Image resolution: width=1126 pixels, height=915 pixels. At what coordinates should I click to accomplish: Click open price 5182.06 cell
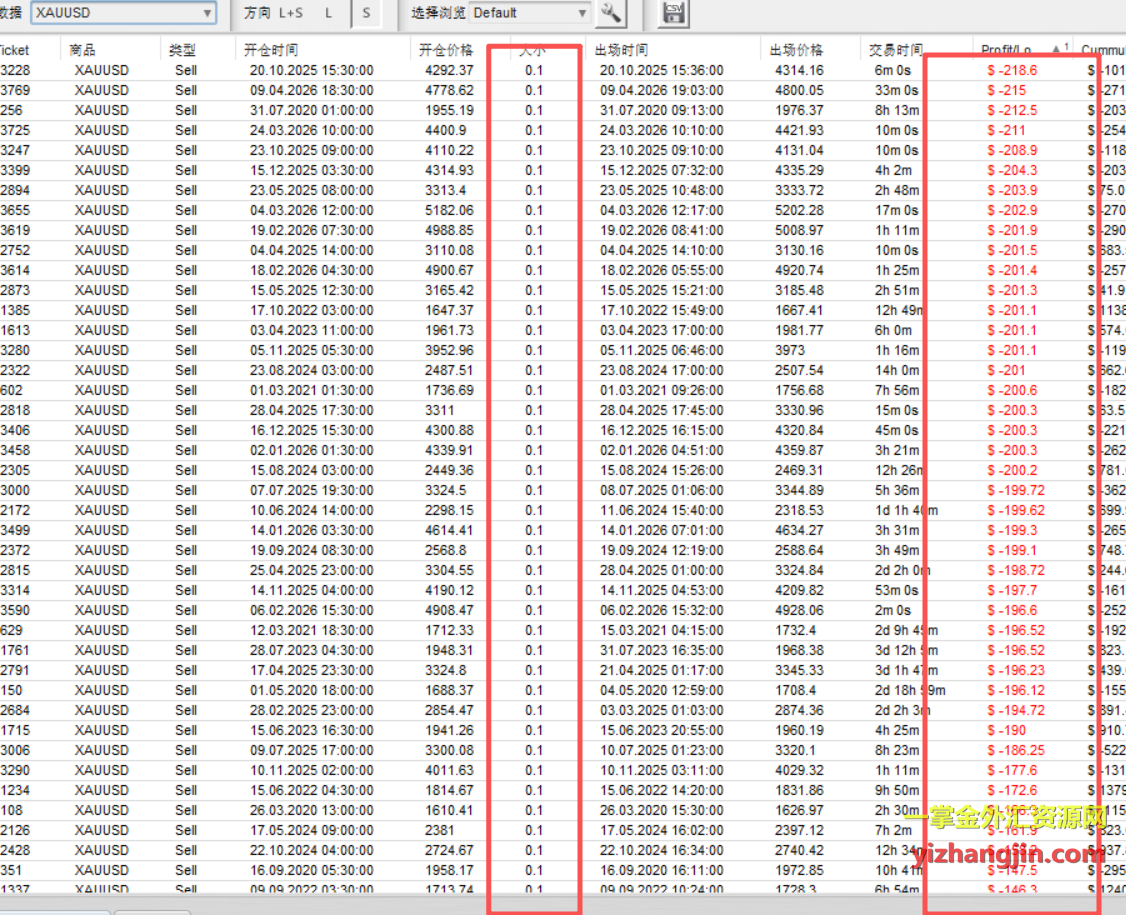(x=449, y=211)
